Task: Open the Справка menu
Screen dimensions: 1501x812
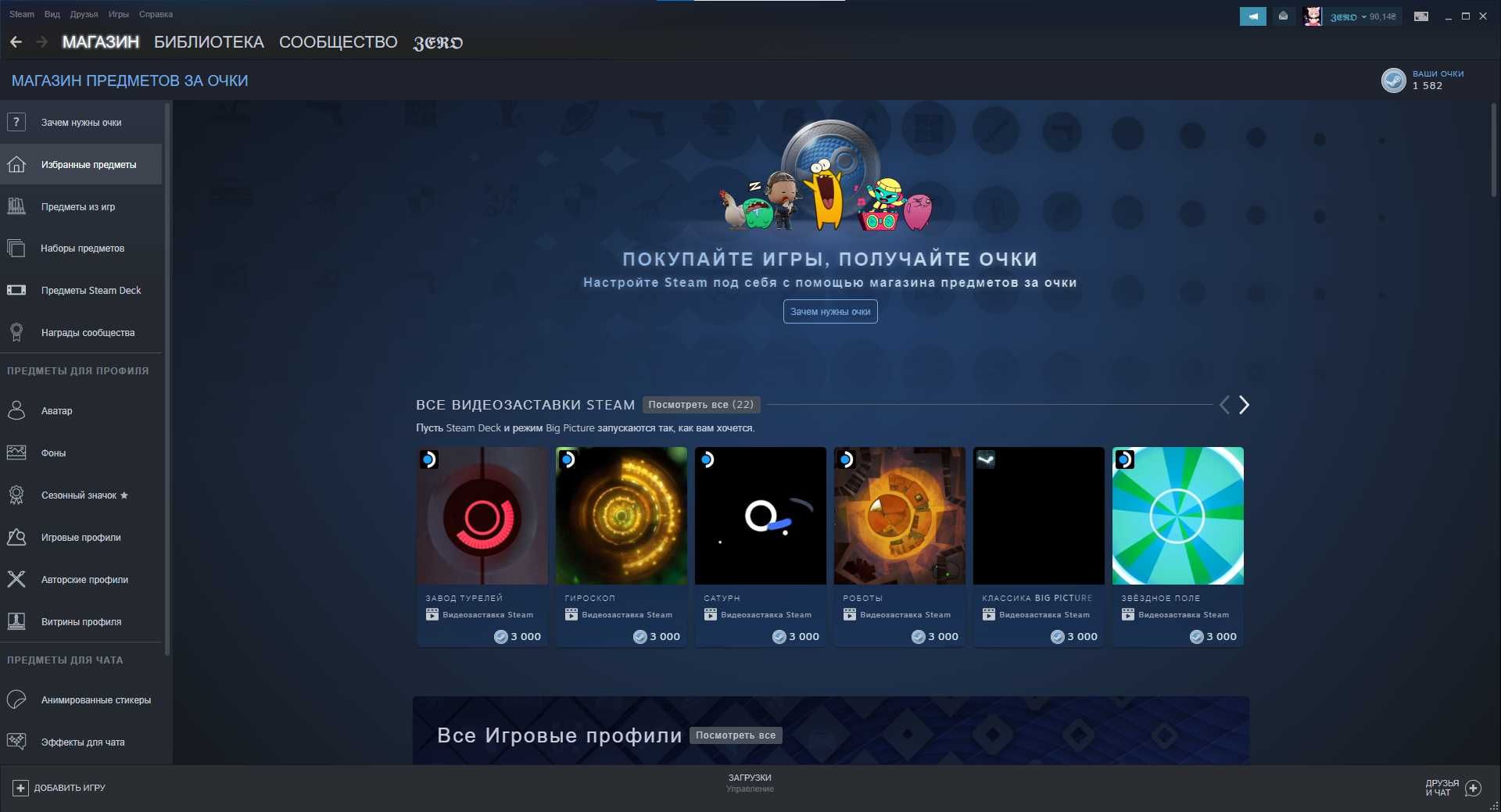Action: 156,14
